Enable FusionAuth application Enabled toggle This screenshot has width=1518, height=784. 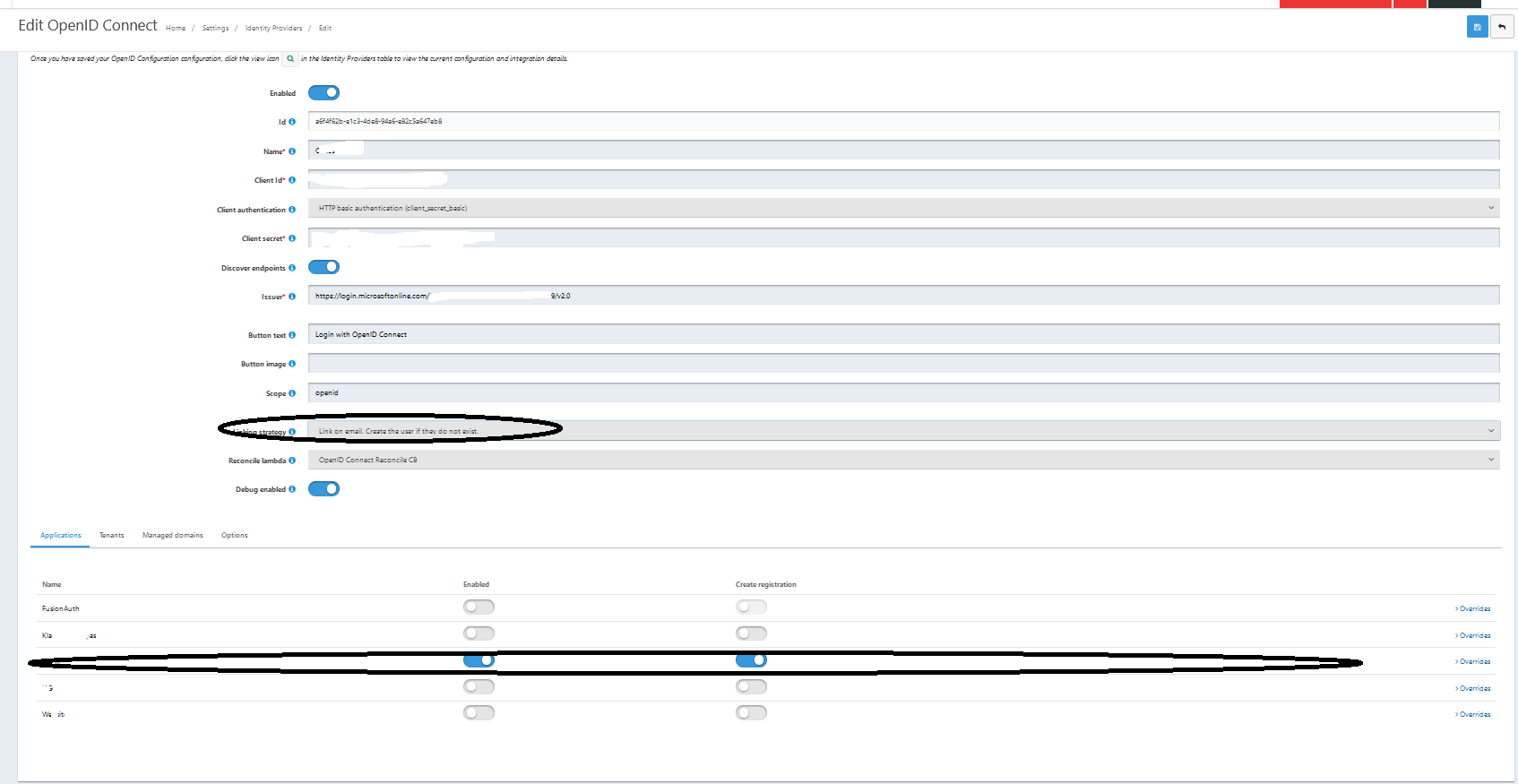click(x=479, y=607)
